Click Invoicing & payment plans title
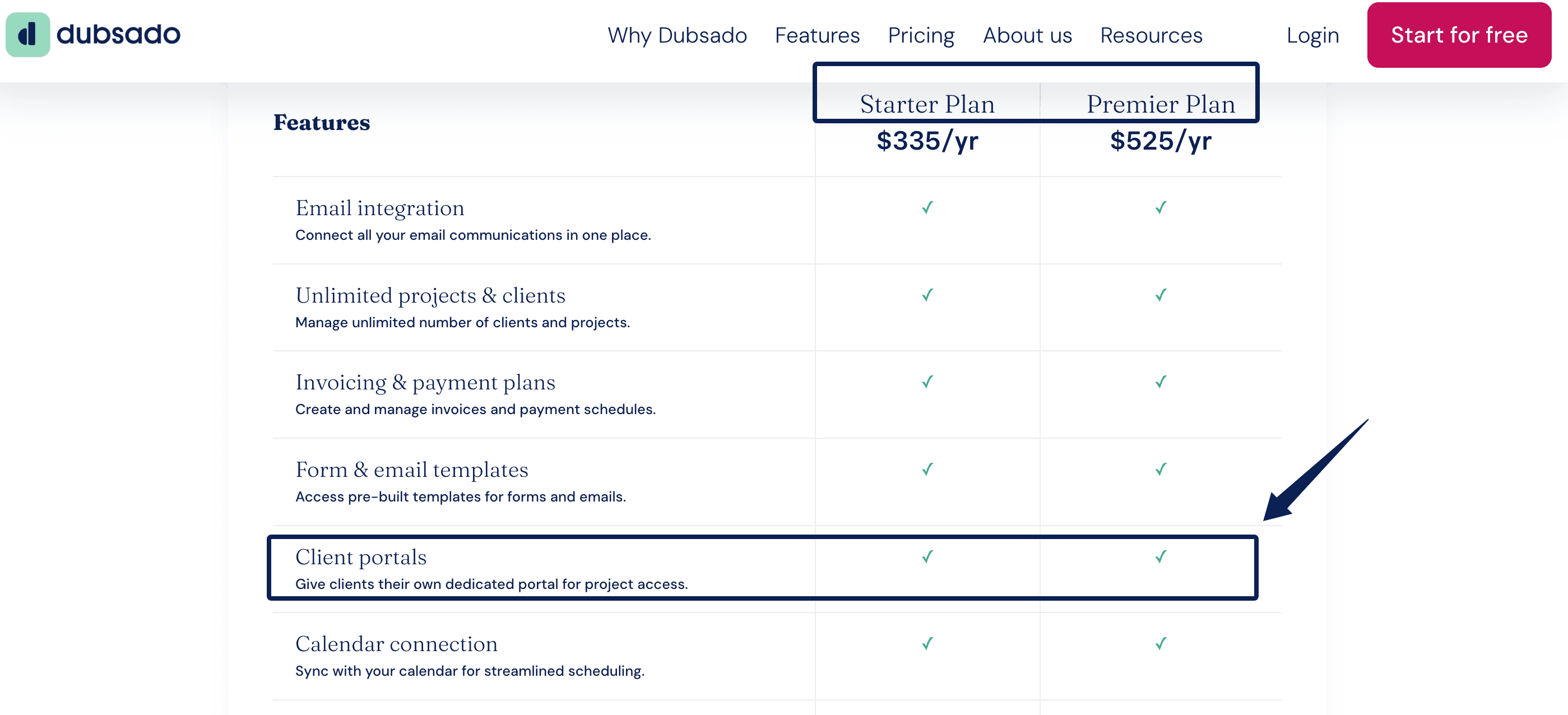 tap(425, 382)
